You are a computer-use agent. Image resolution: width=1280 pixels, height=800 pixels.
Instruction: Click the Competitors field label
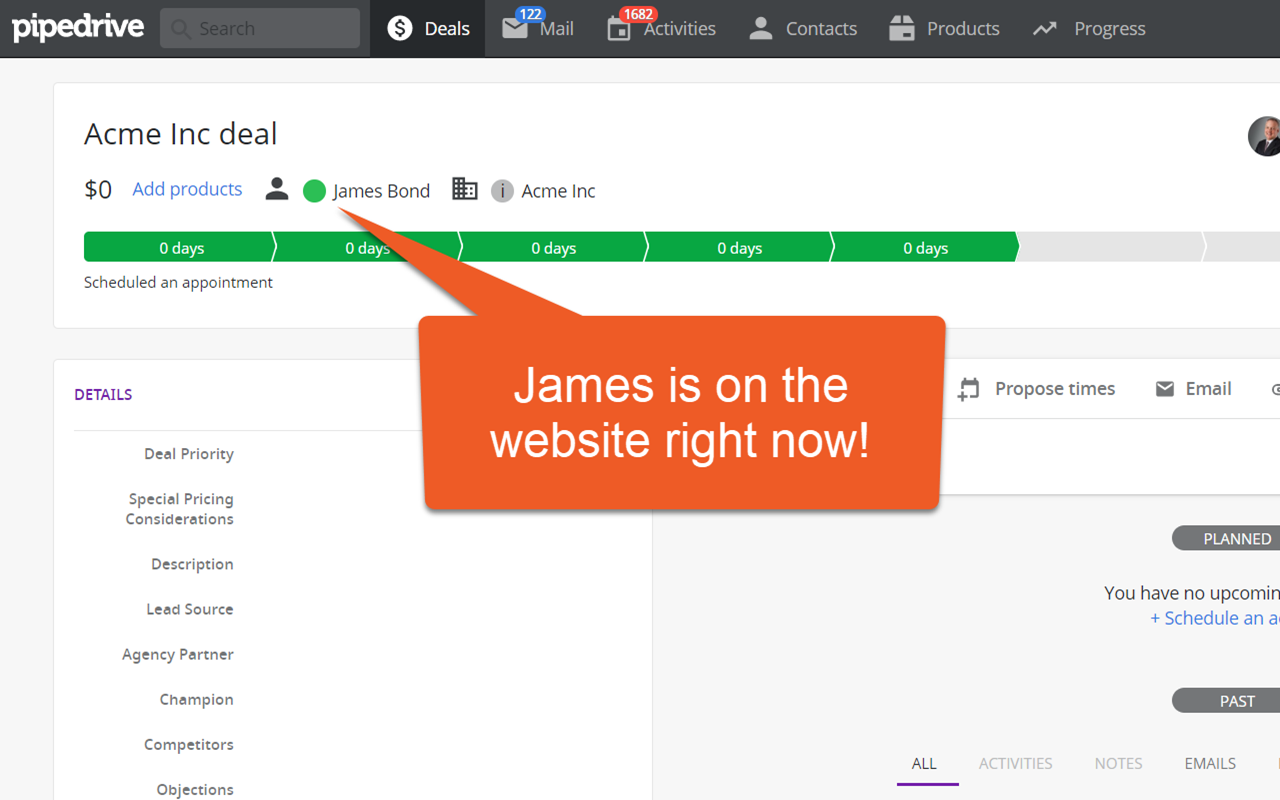pos(189,744)
